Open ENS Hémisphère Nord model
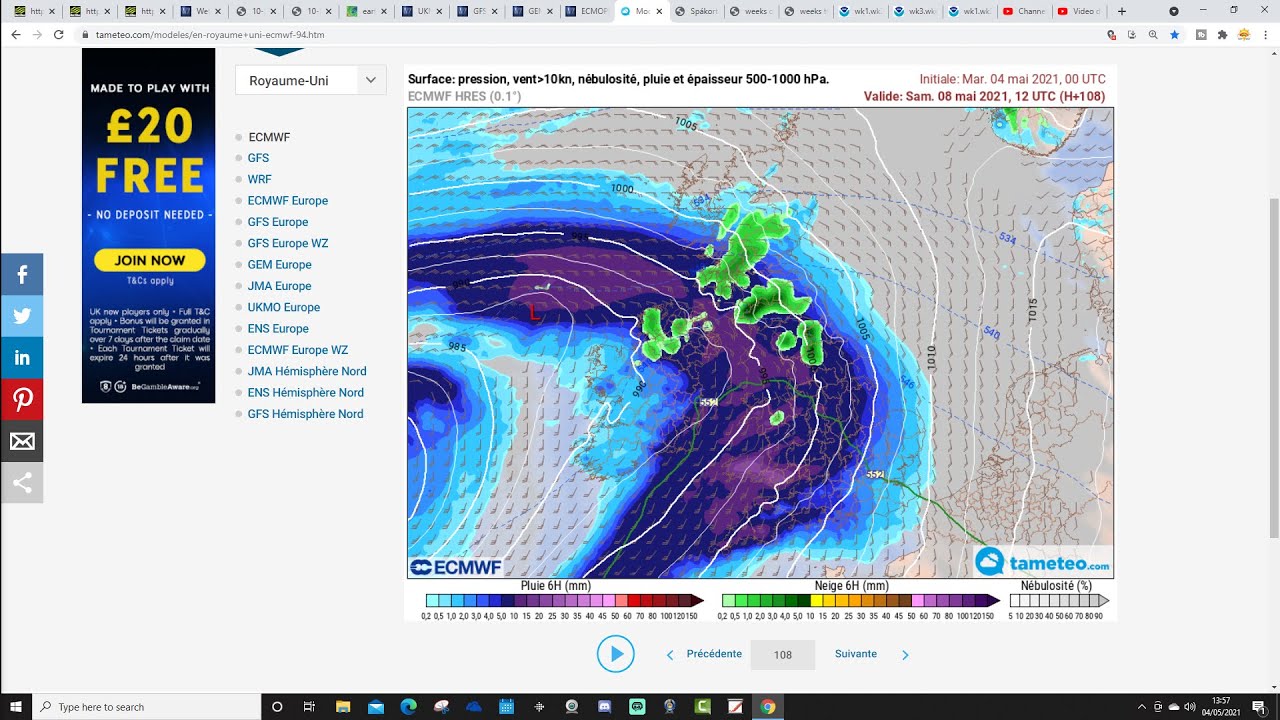This screenshot has height=720, width=1280. pyautogui.click(x=306, y=393)
